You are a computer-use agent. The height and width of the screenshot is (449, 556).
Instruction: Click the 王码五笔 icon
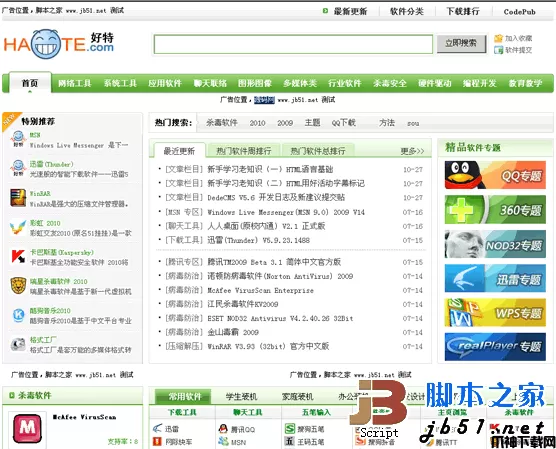tap(290, 442)
